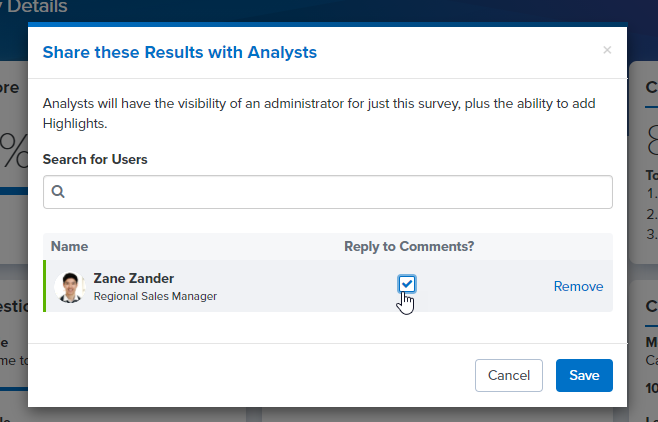Click the Reply to Comments? column header
658x422 pixels.
click(409, 246)
